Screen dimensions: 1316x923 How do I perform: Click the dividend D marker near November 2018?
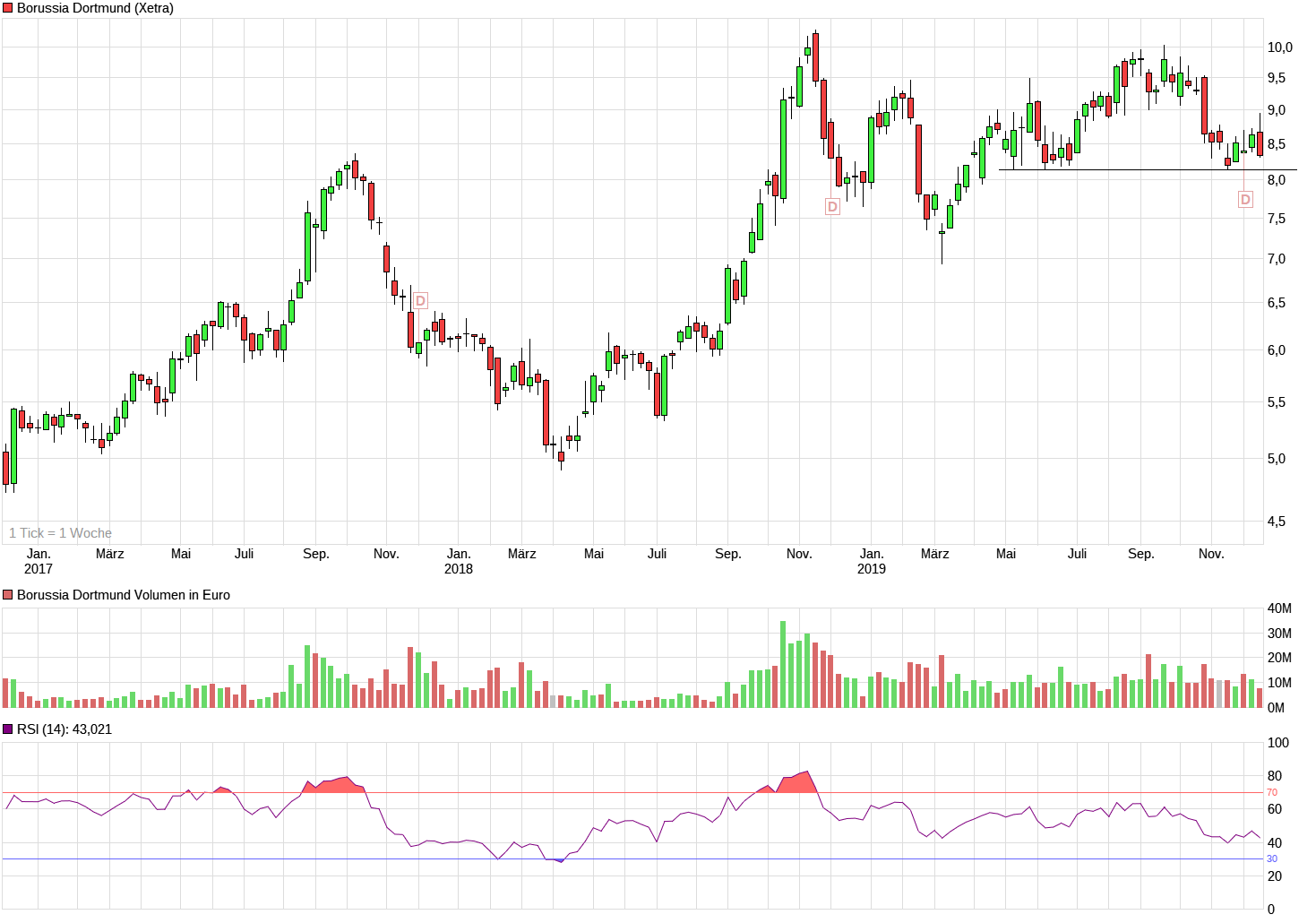832,207
